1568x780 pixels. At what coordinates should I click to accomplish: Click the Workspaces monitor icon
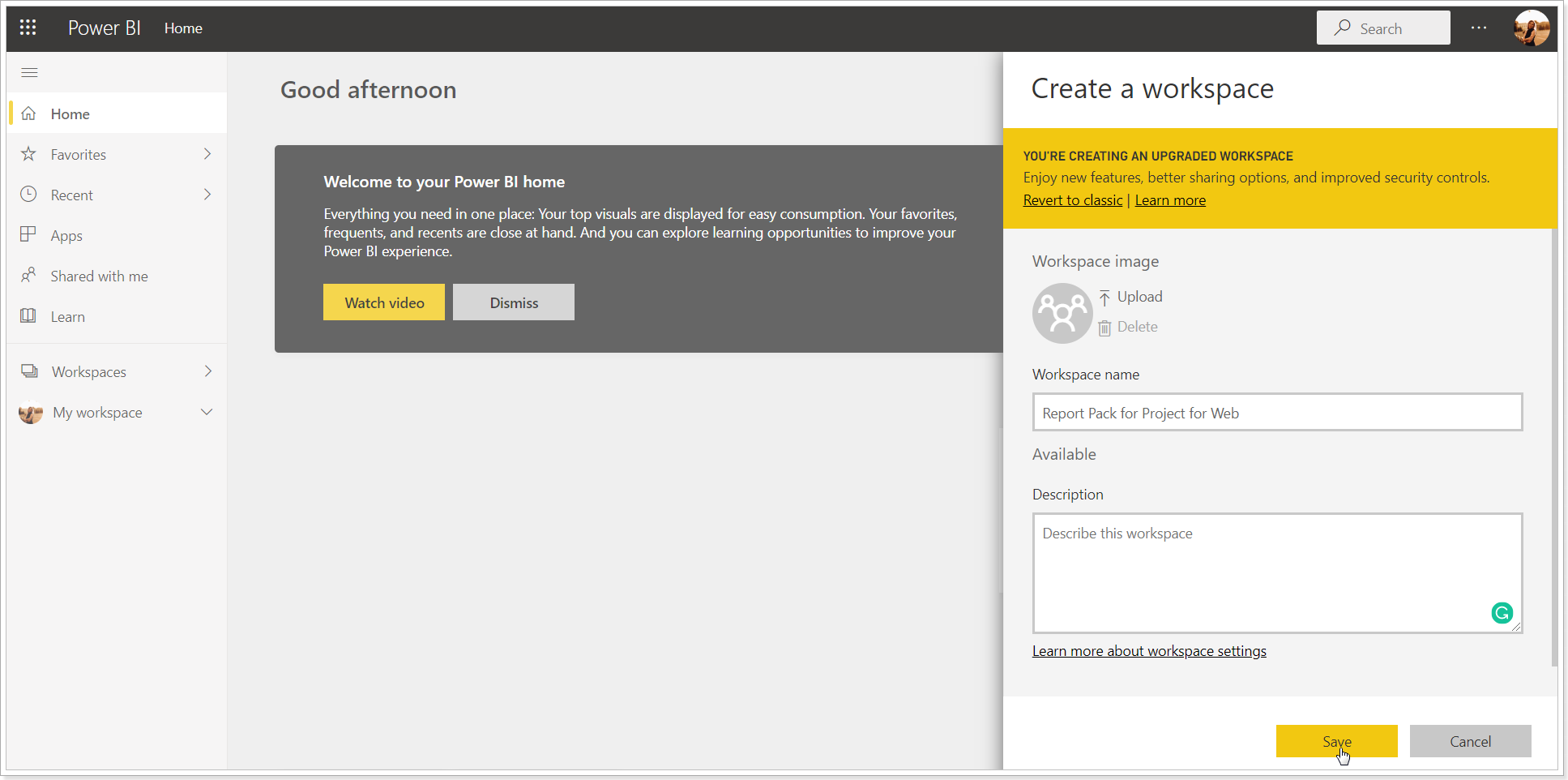click(x=30, y=371)
